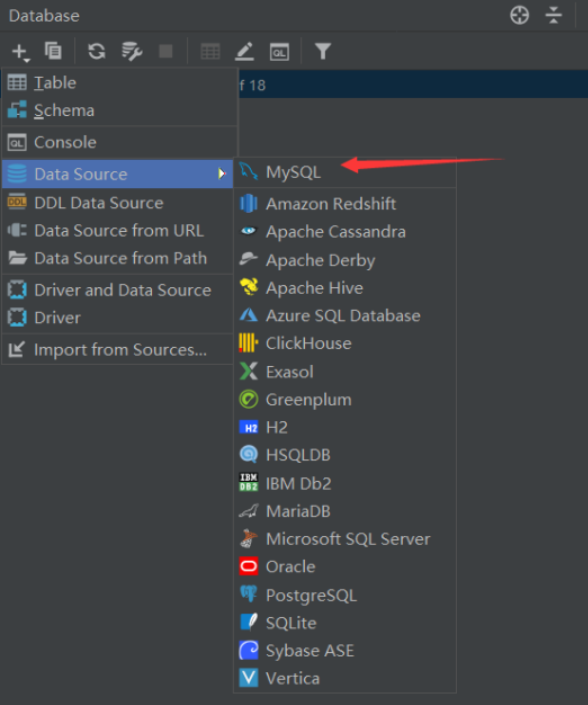The image size is (588, 705).
Task: Click the Refresh toolbar icon
Action: pyautogui.click(x=97, y=51)
